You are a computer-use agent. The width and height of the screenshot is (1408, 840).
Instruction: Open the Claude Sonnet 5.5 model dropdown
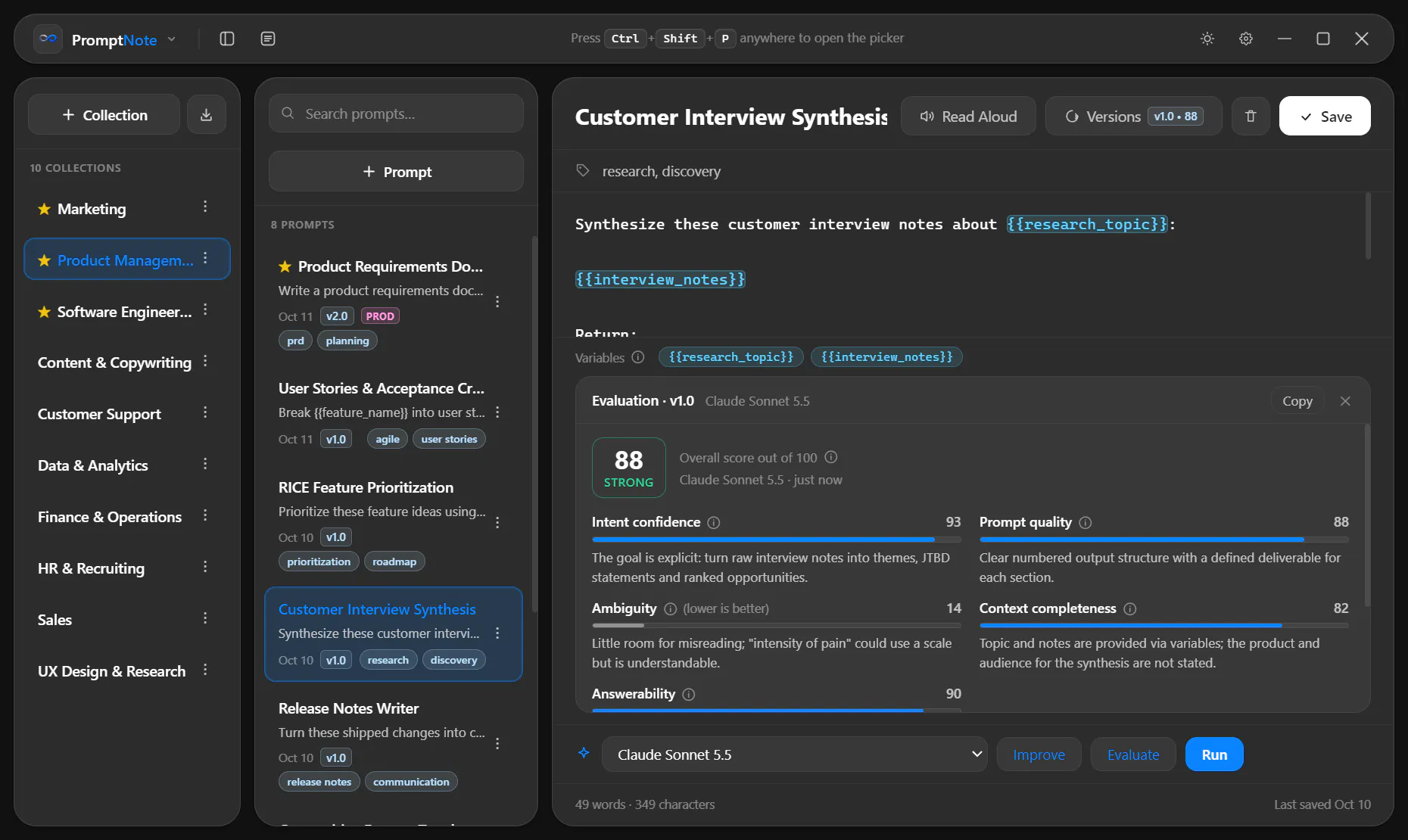click(794, 754)
